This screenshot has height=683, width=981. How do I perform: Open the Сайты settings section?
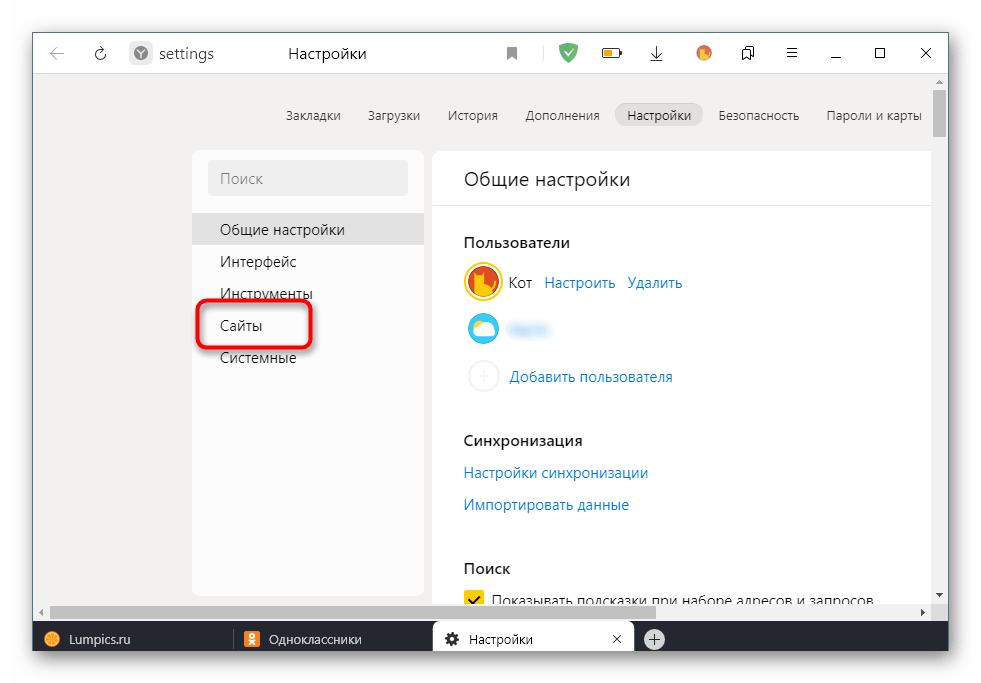point(242,326)
